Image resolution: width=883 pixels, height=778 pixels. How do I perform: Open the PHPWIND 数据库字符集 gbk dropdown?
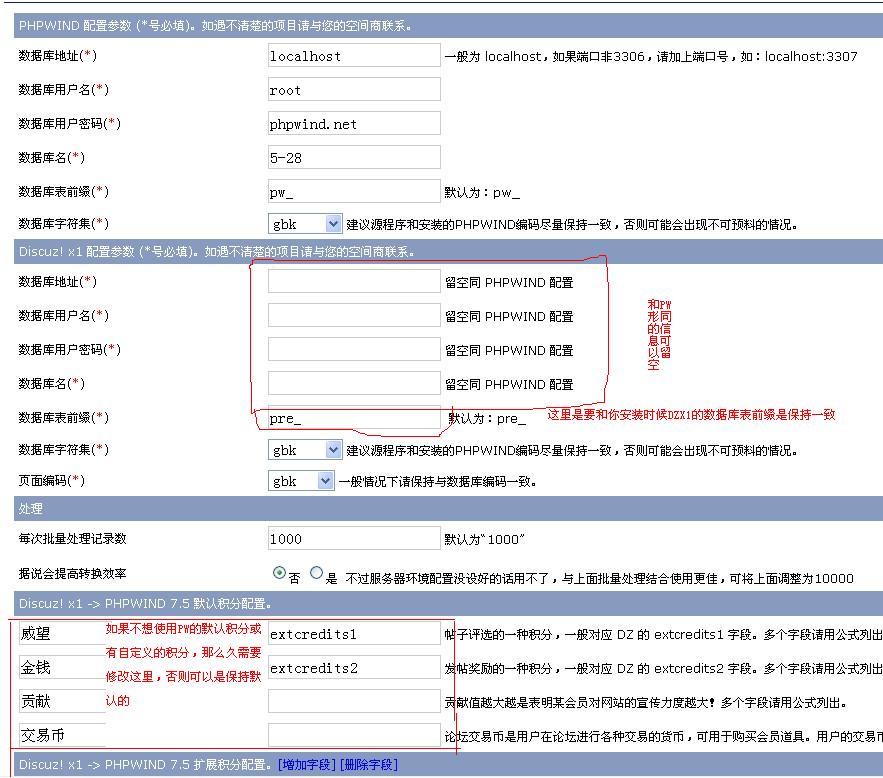tap(305, 223)
